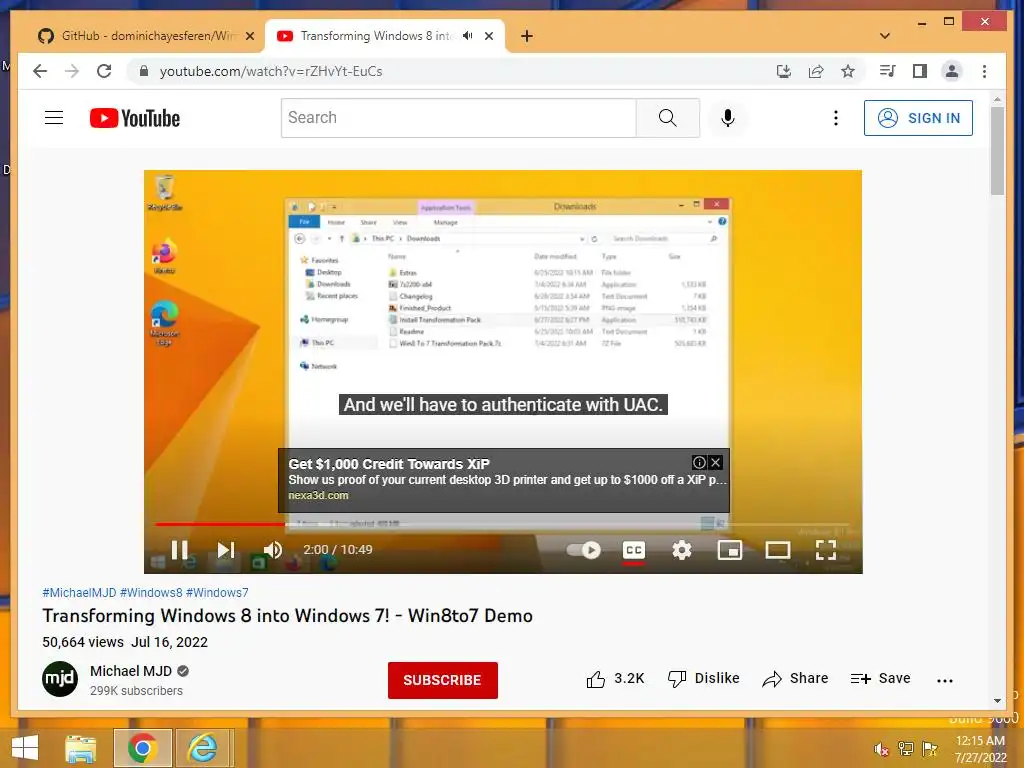Pause the video
Viewport: 1024px width, 768px height.
180,550
